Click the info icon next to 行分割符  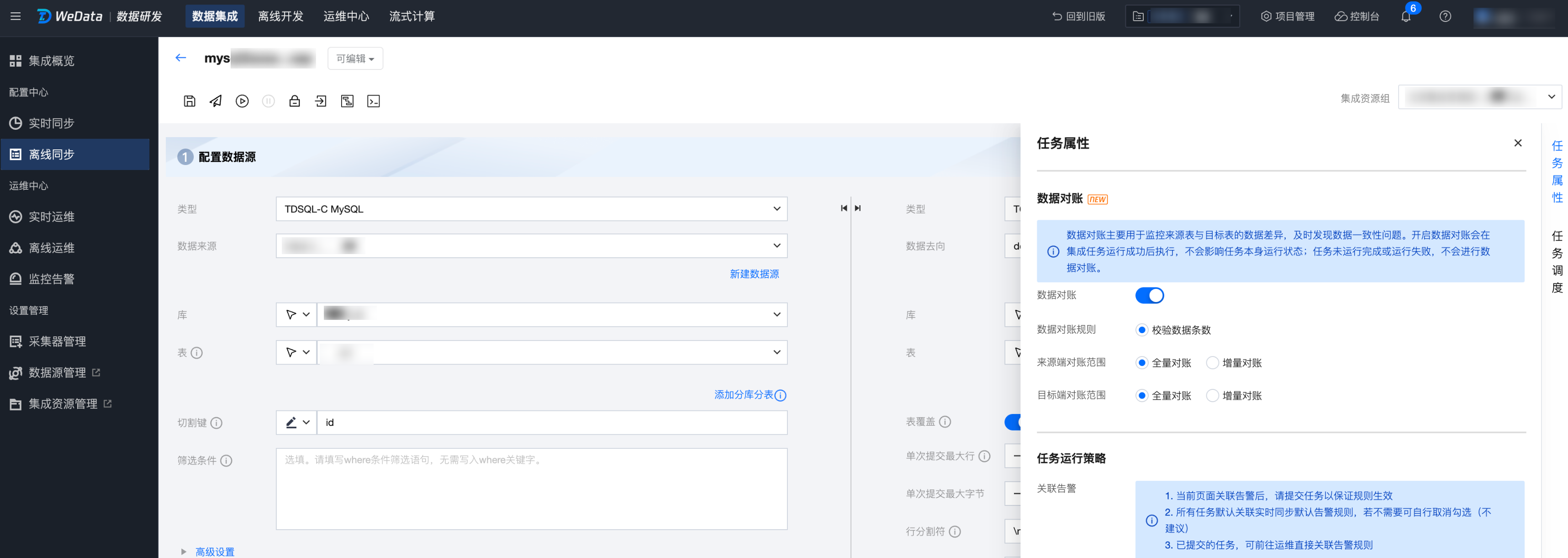click(955, 532)
